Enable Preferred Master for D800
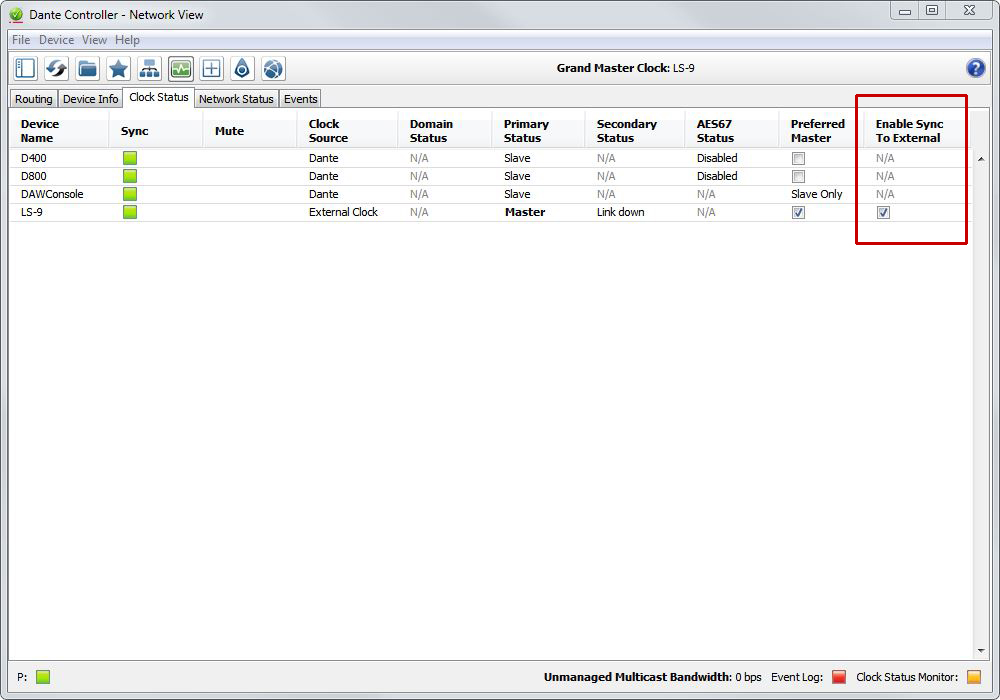Viewport: 1000px width, 700px height. point(798,176)
